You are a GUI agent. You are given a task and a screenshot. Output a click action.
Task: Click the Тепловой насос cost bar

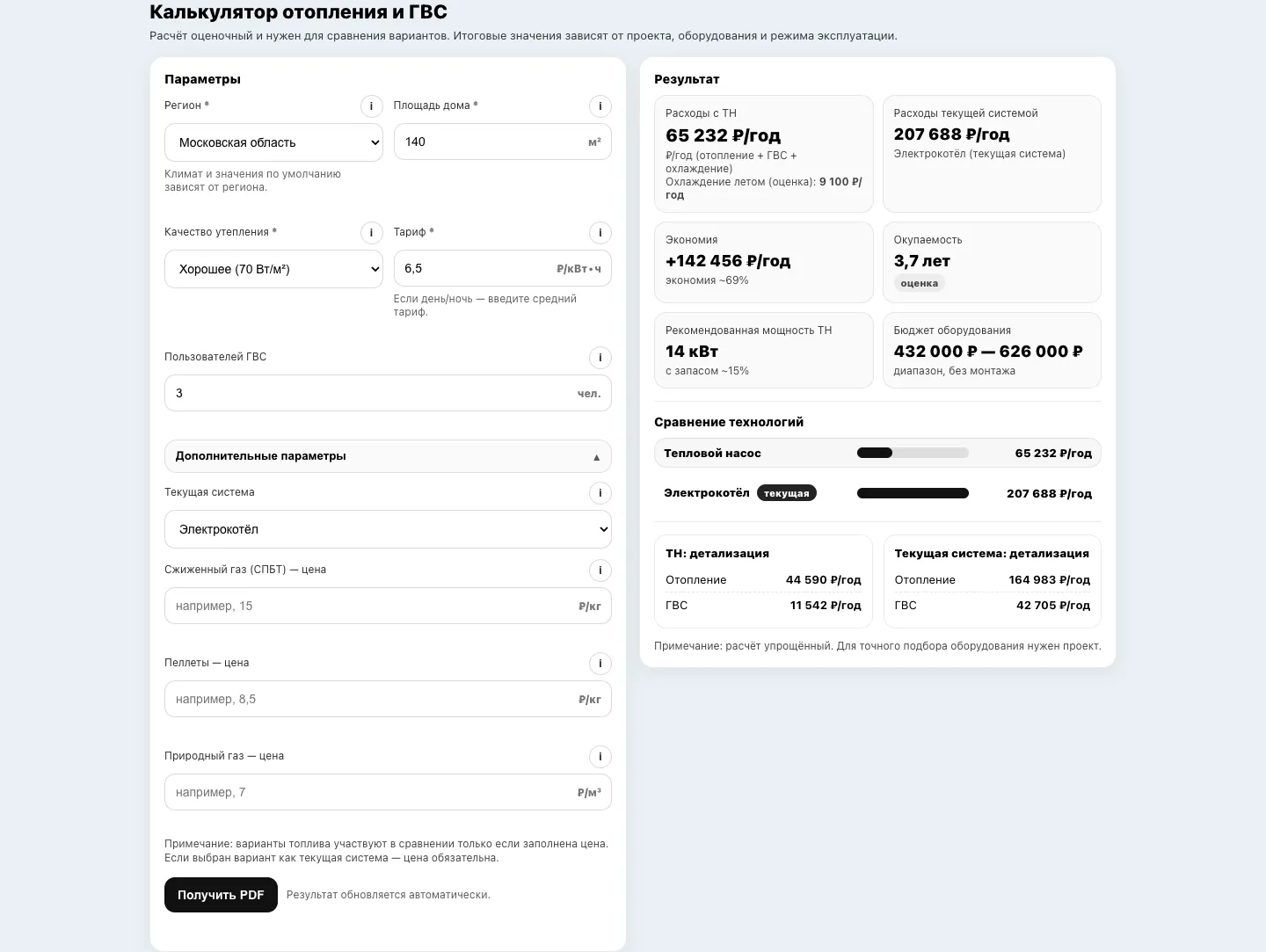[x=913, y=453]
